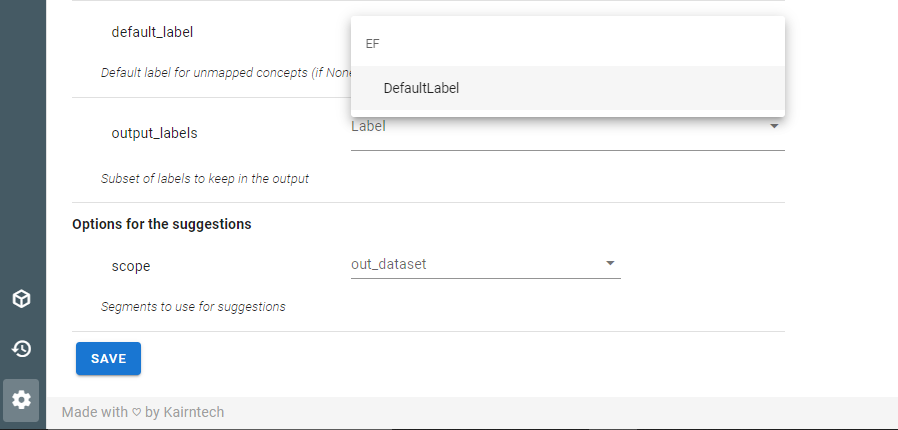Click the 'Subset of labels to keep' description
The width and height of the screenshot is (898, 430).
(204, 179)
